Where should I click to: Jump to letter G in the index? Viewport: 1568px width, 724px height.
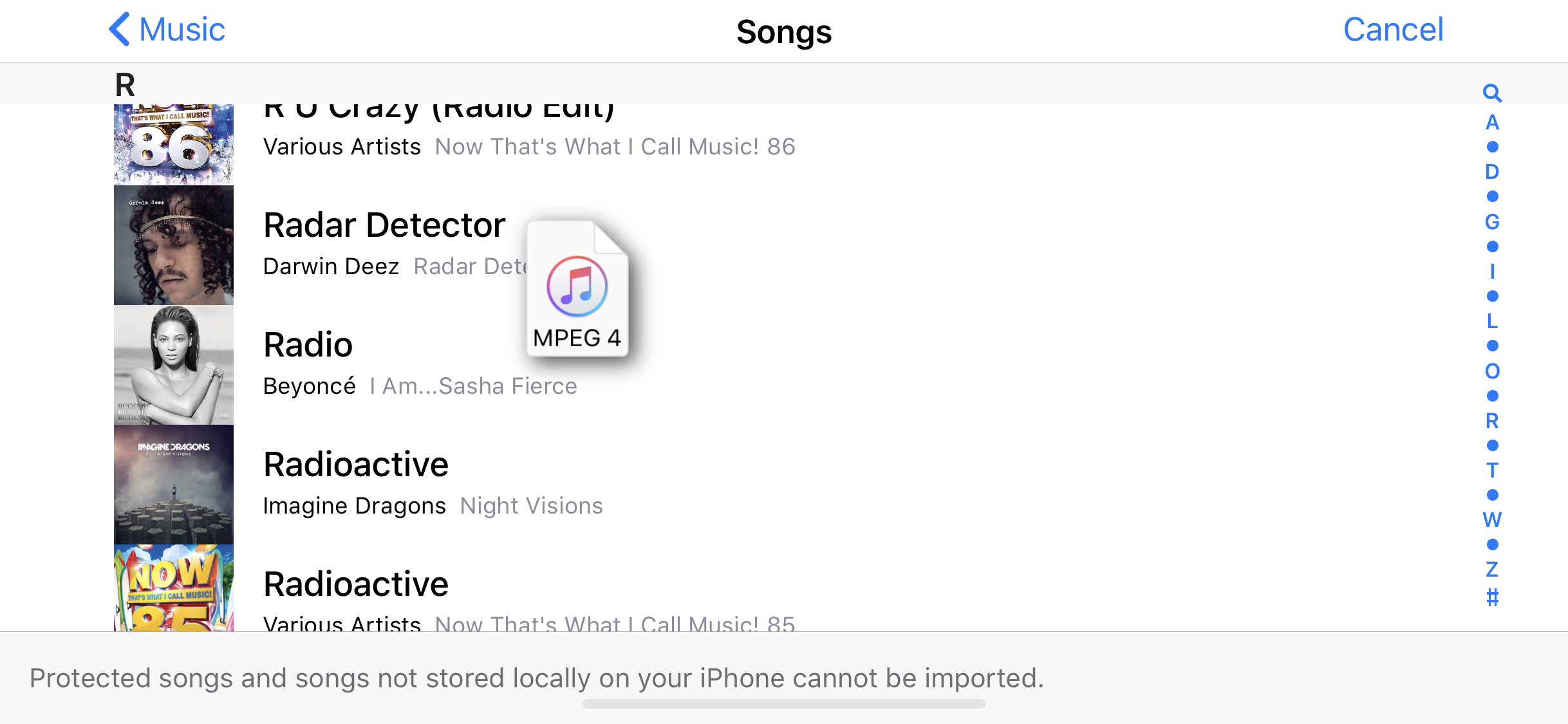1492,222
